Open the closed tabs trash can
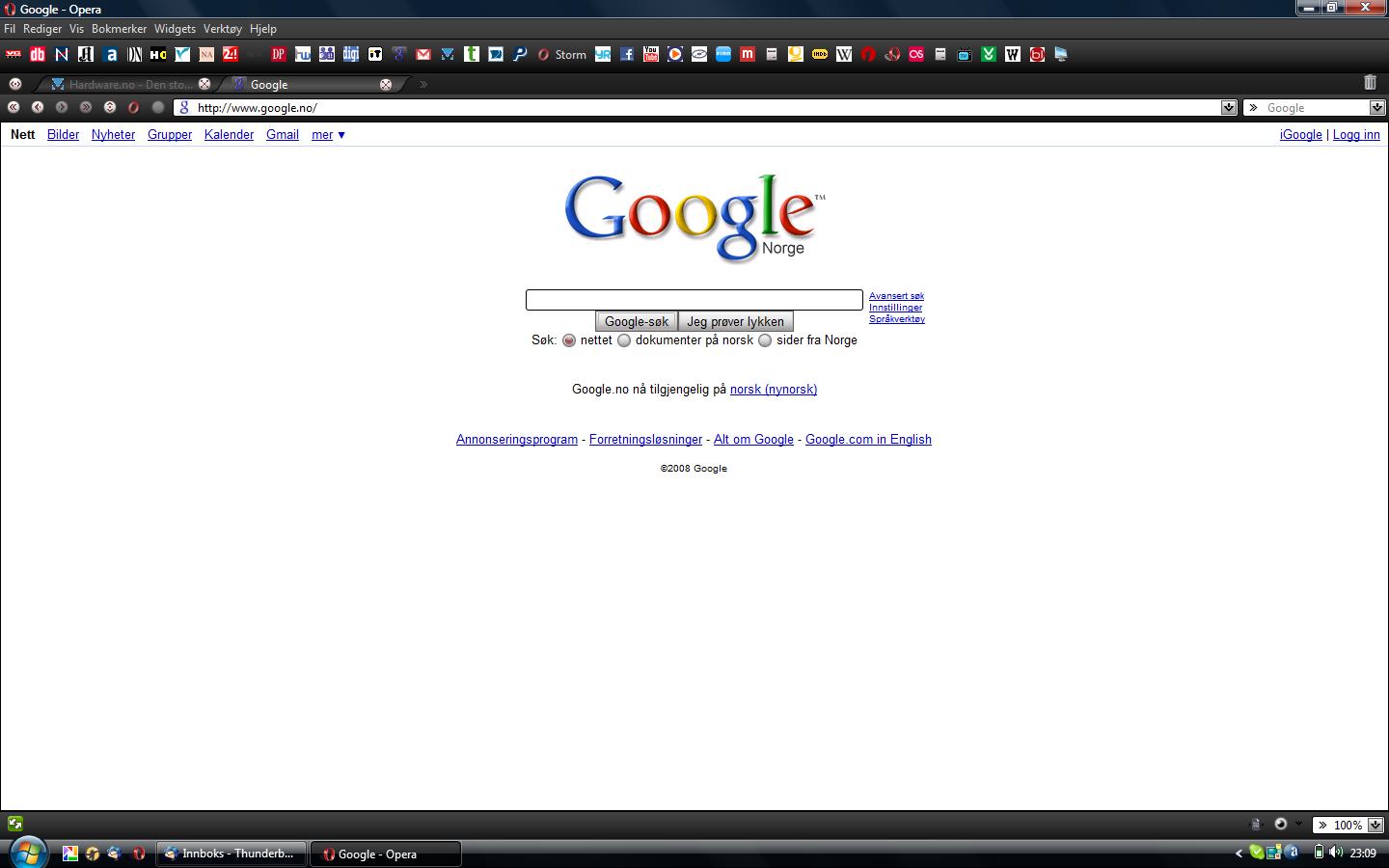Image resolution: width=1389 pixels, height=868 pixels. tap(1370, 83)
